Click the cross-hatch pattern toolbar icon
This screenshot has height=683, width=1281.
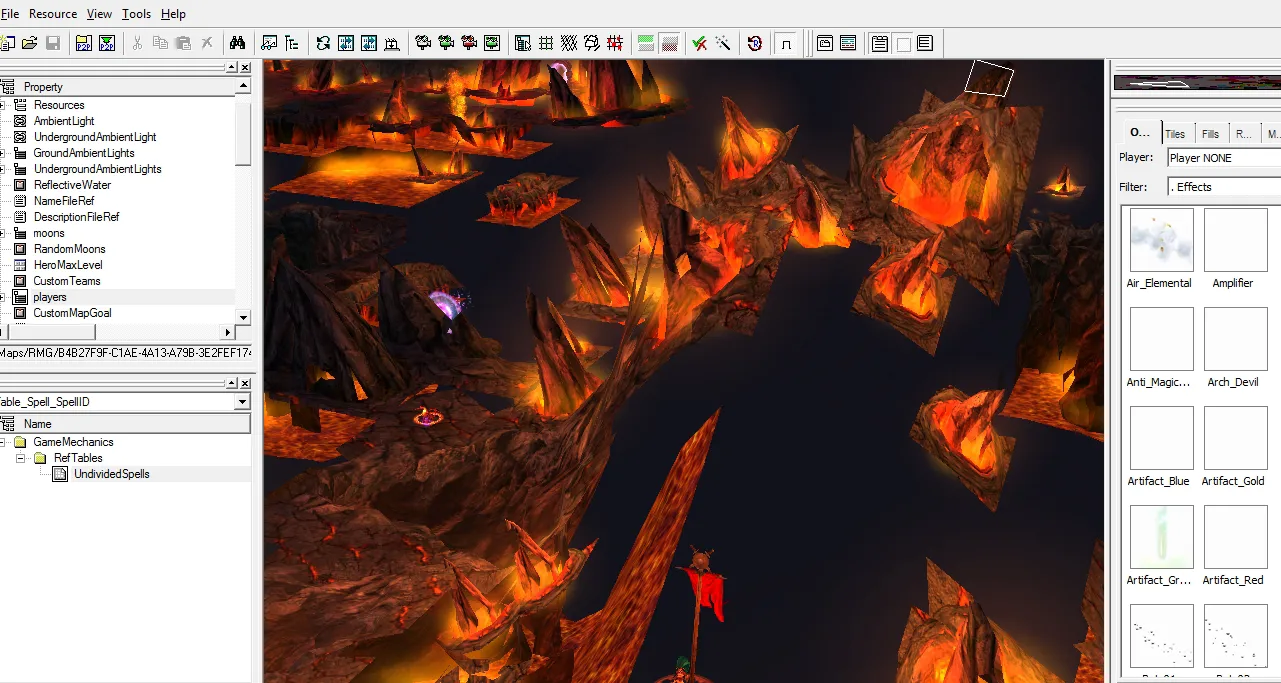(569, 43)
